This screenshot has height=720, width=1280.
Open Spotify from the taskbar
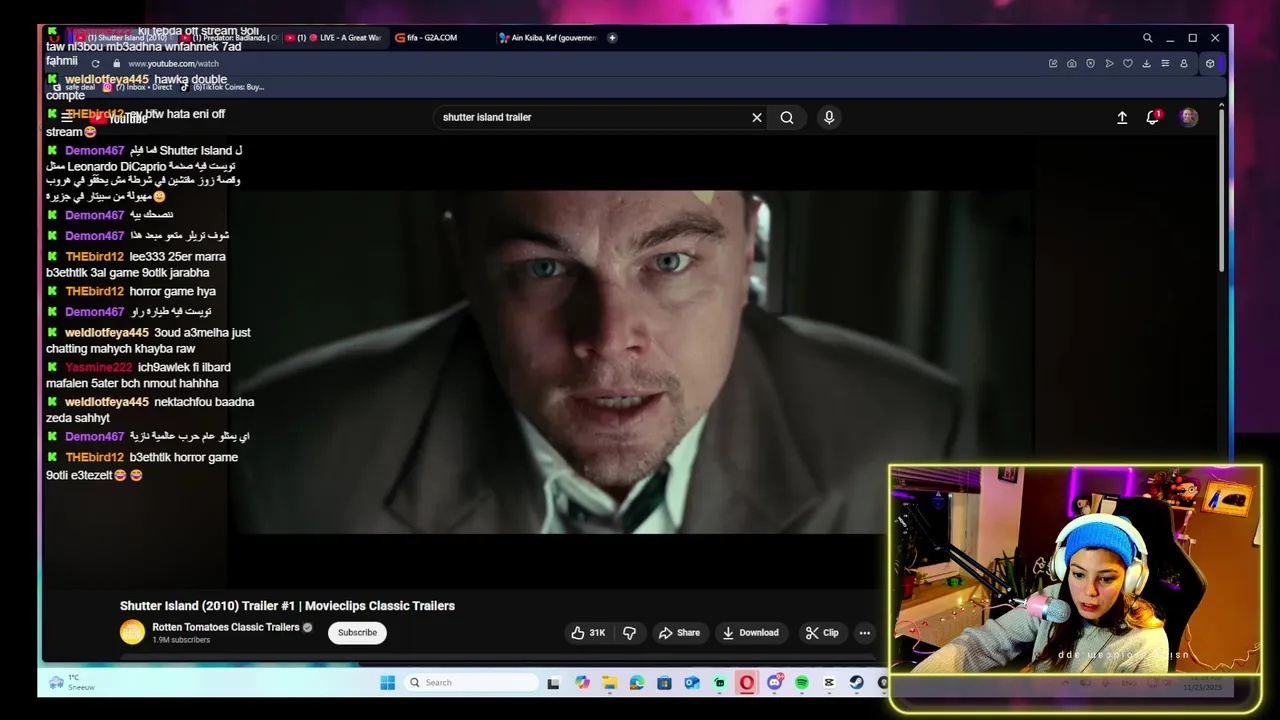click(802, 683)
